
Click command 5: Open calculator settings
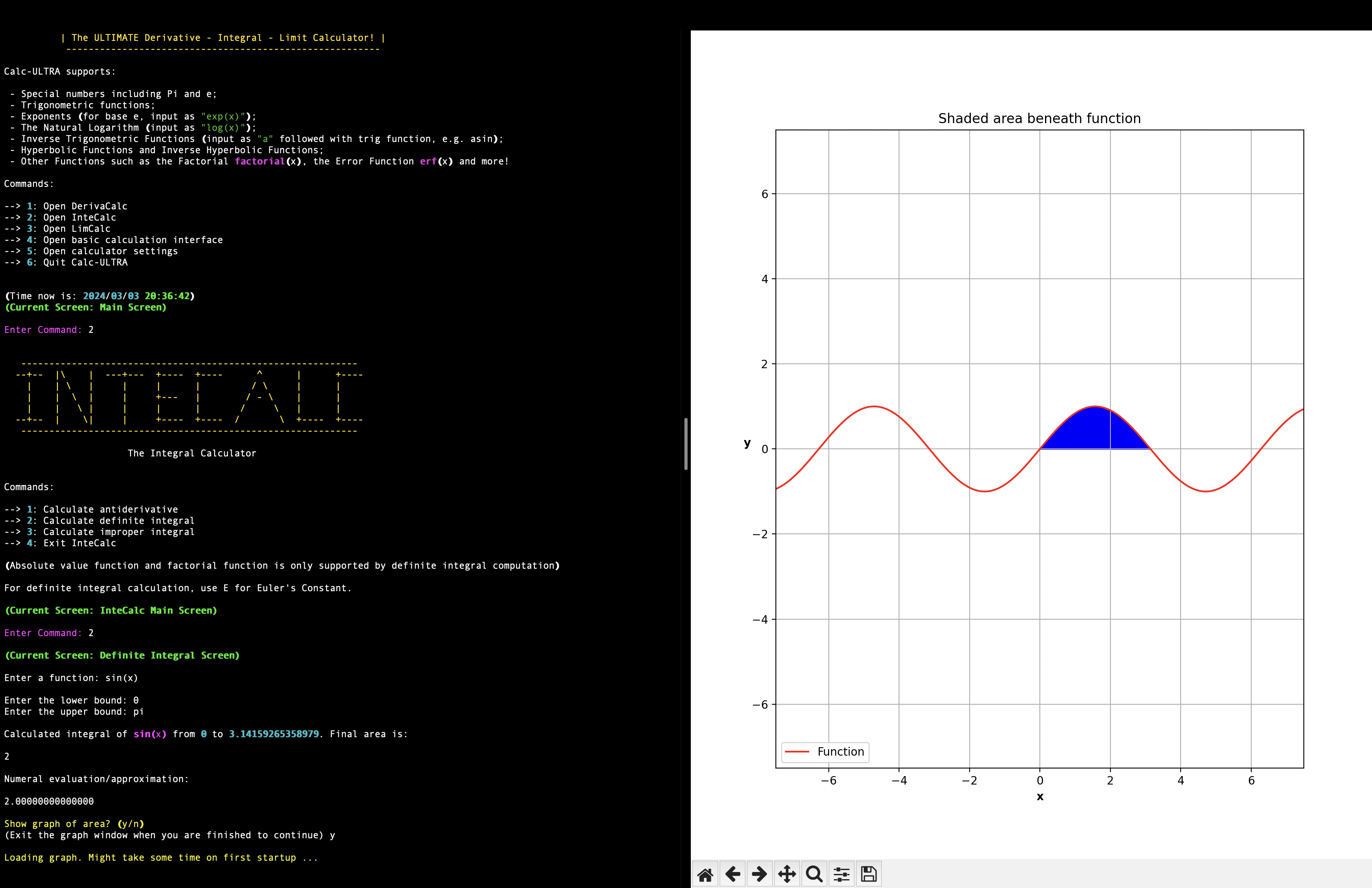pyautogui.click(x=91, y=251)
